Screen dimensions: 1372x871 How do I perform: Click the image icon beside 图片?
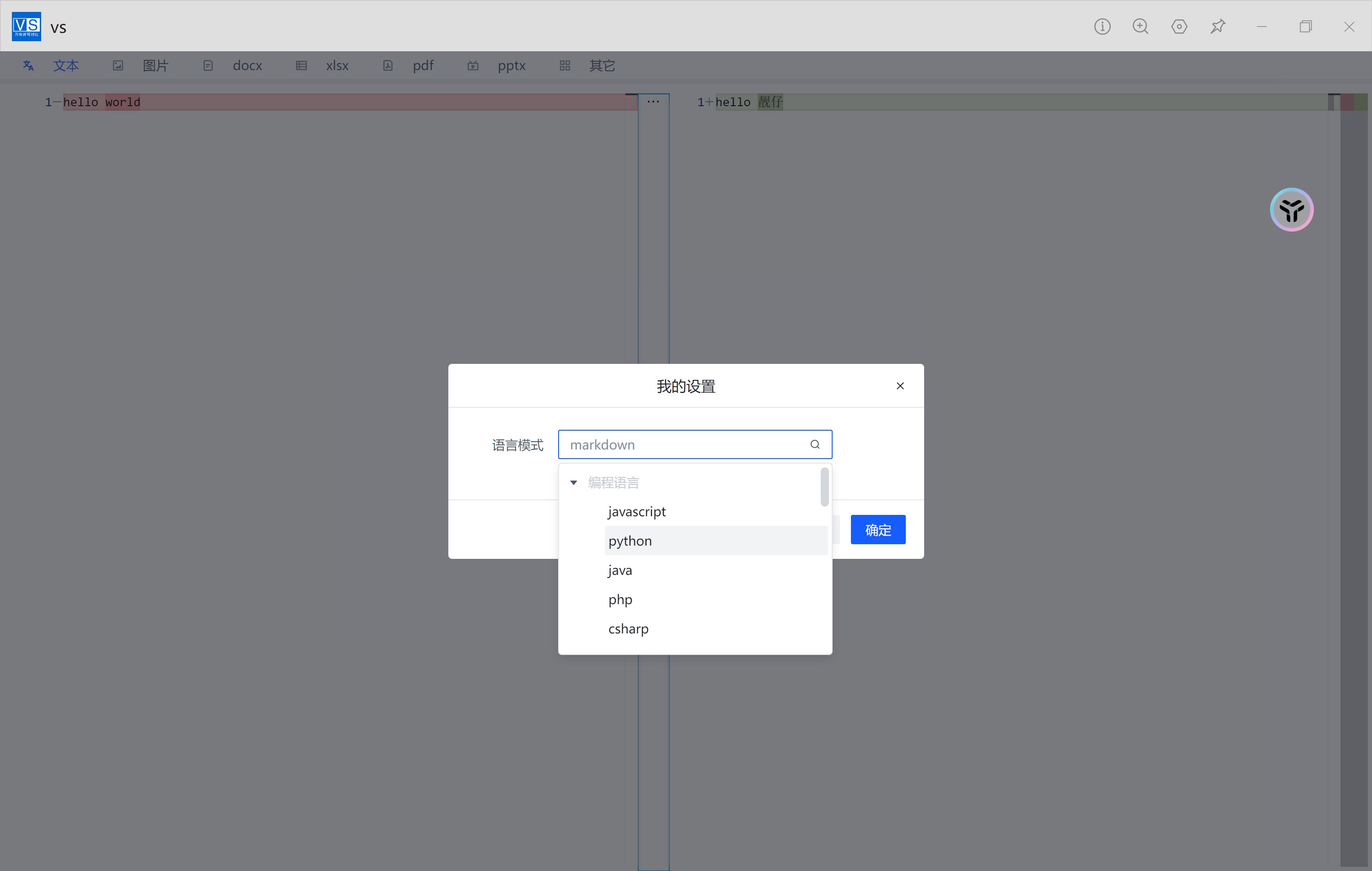click(x=118, y=65)
